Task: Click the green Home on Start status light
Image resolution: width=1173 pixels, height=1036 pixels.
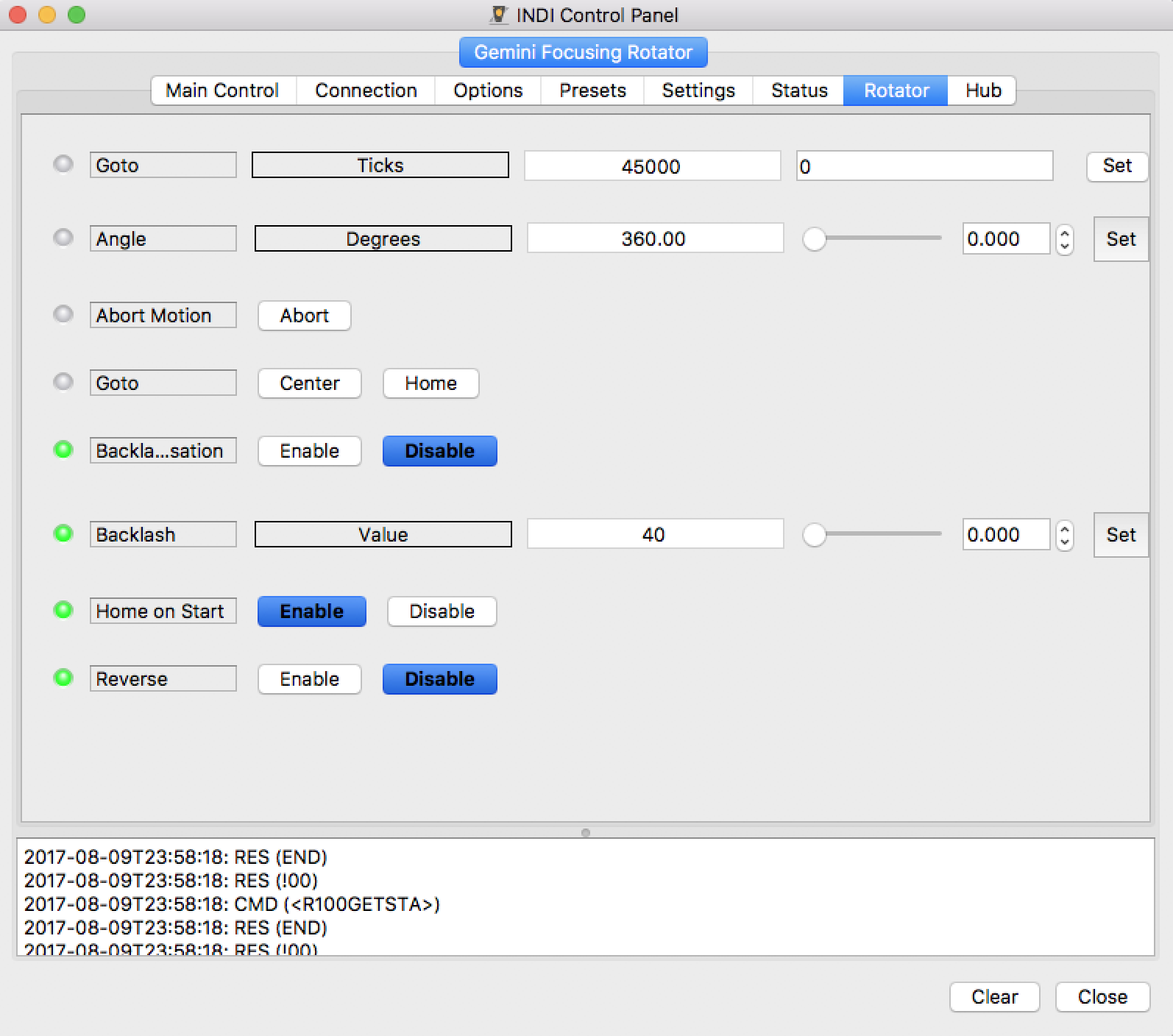Action: [63, 609]
